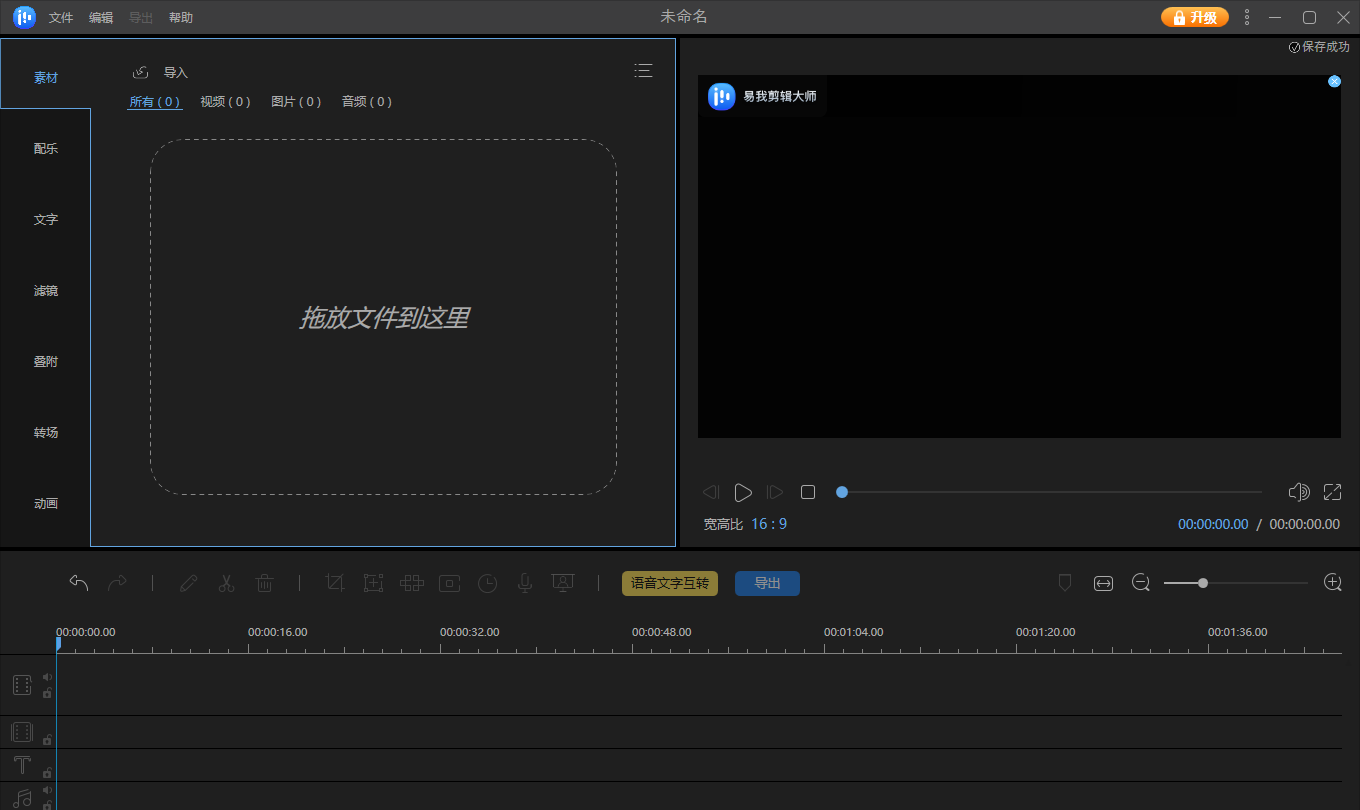
Task: Open the 文件 menu
Action: 61,18
